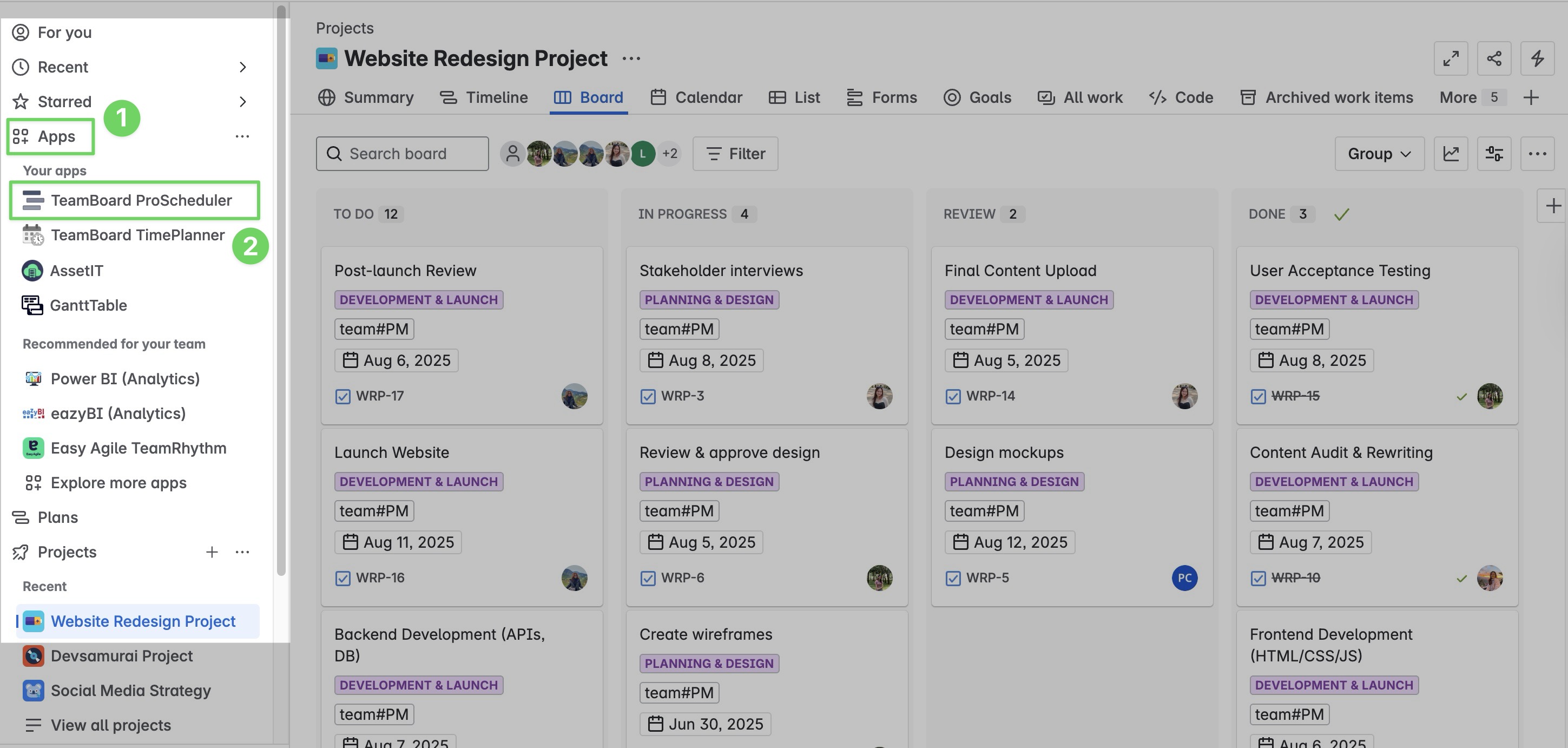Open View all projects
Screen dimensions: 1568x748
tap(110, 725)
